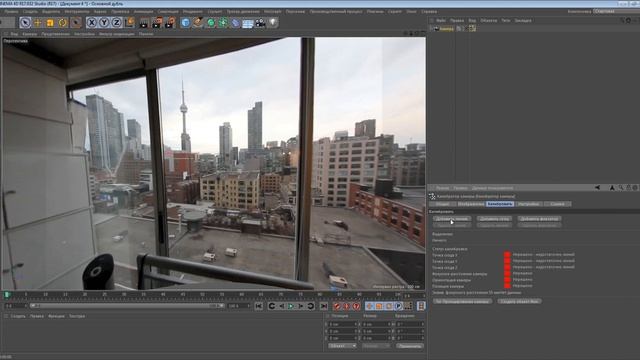
Task: Select the live selection arrow tool
Action: click(25, 22)
